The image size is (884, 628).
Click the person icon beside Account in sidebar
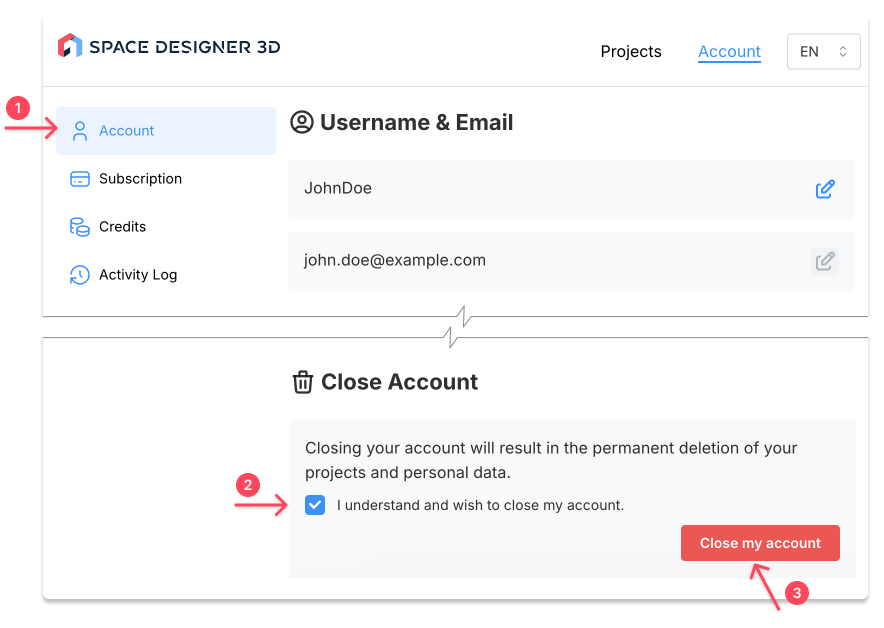[x=80, y=131]
